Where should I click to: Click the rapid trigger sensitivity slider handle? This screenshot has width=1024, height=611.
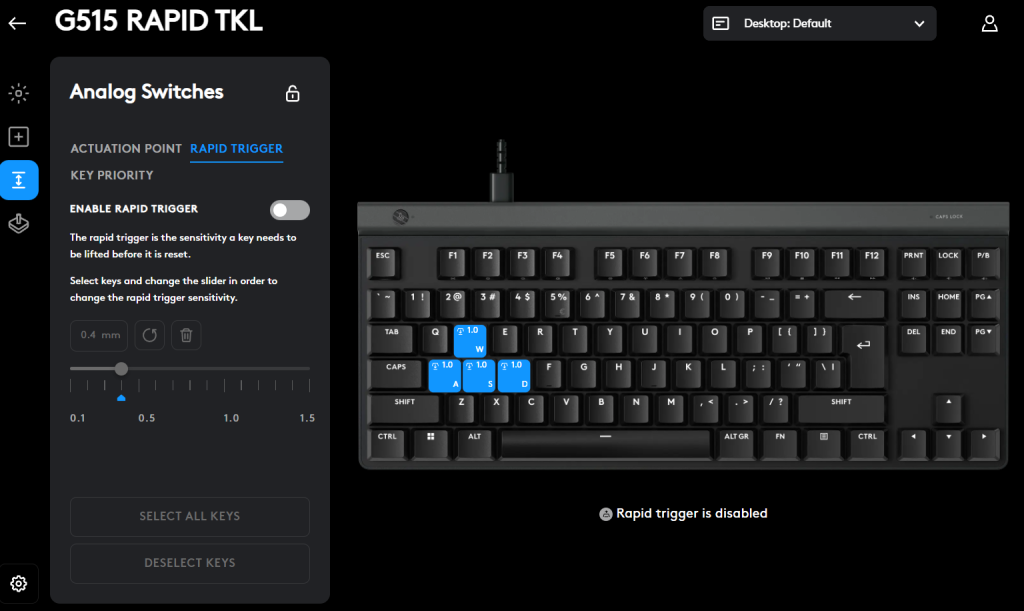coord(121,369)
